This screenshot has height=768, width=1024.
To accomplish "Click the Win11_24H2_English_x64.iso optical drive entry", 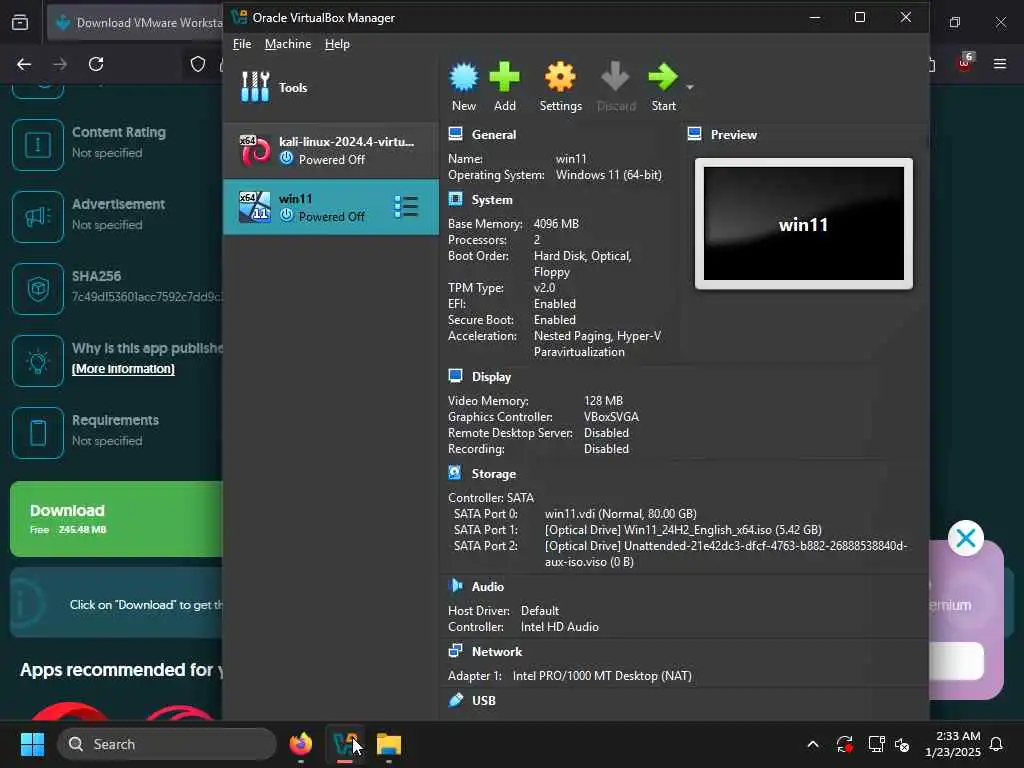I will [x=683, y=530].
